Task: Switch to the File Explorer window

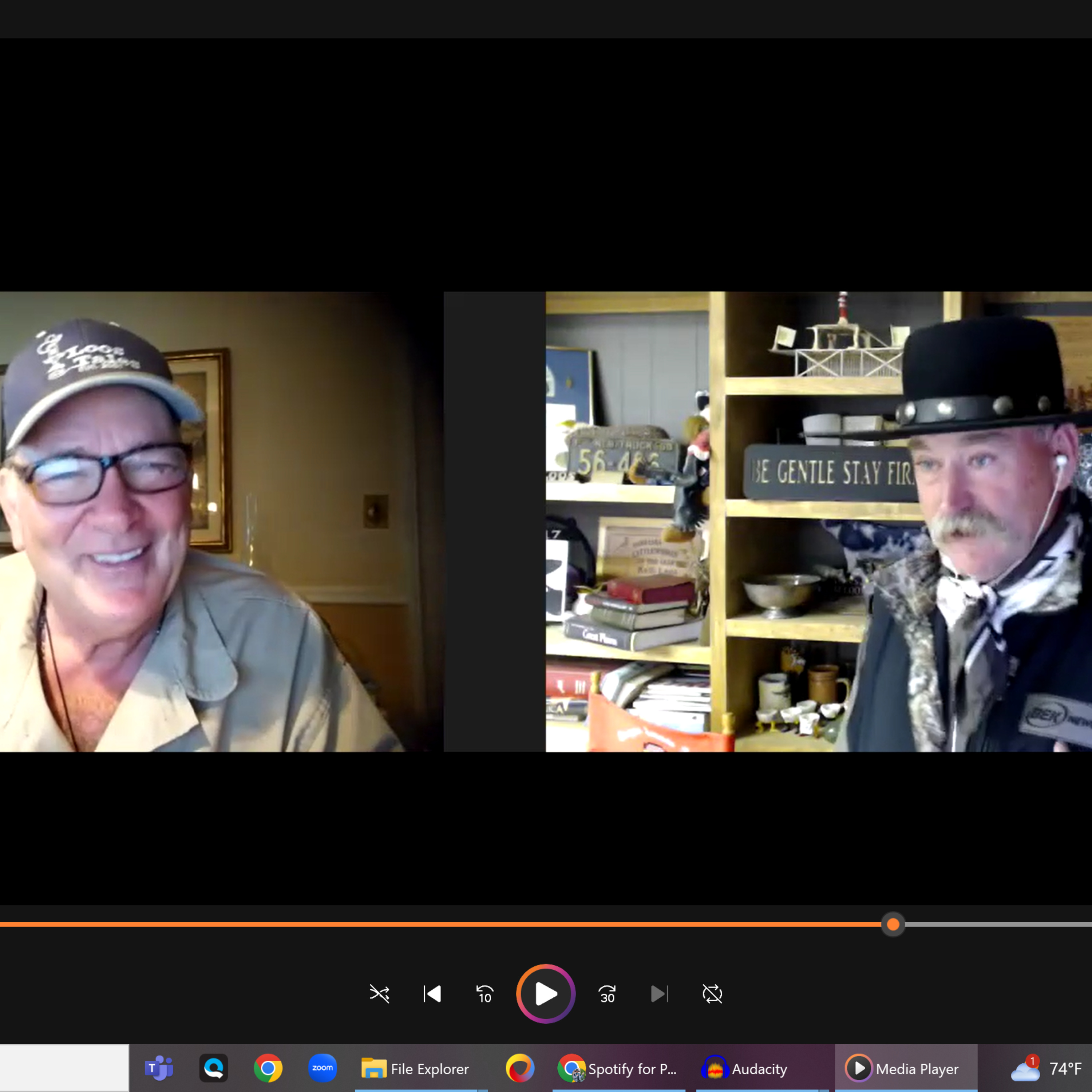Action: pyautogui.click(x=415, y=1069)
